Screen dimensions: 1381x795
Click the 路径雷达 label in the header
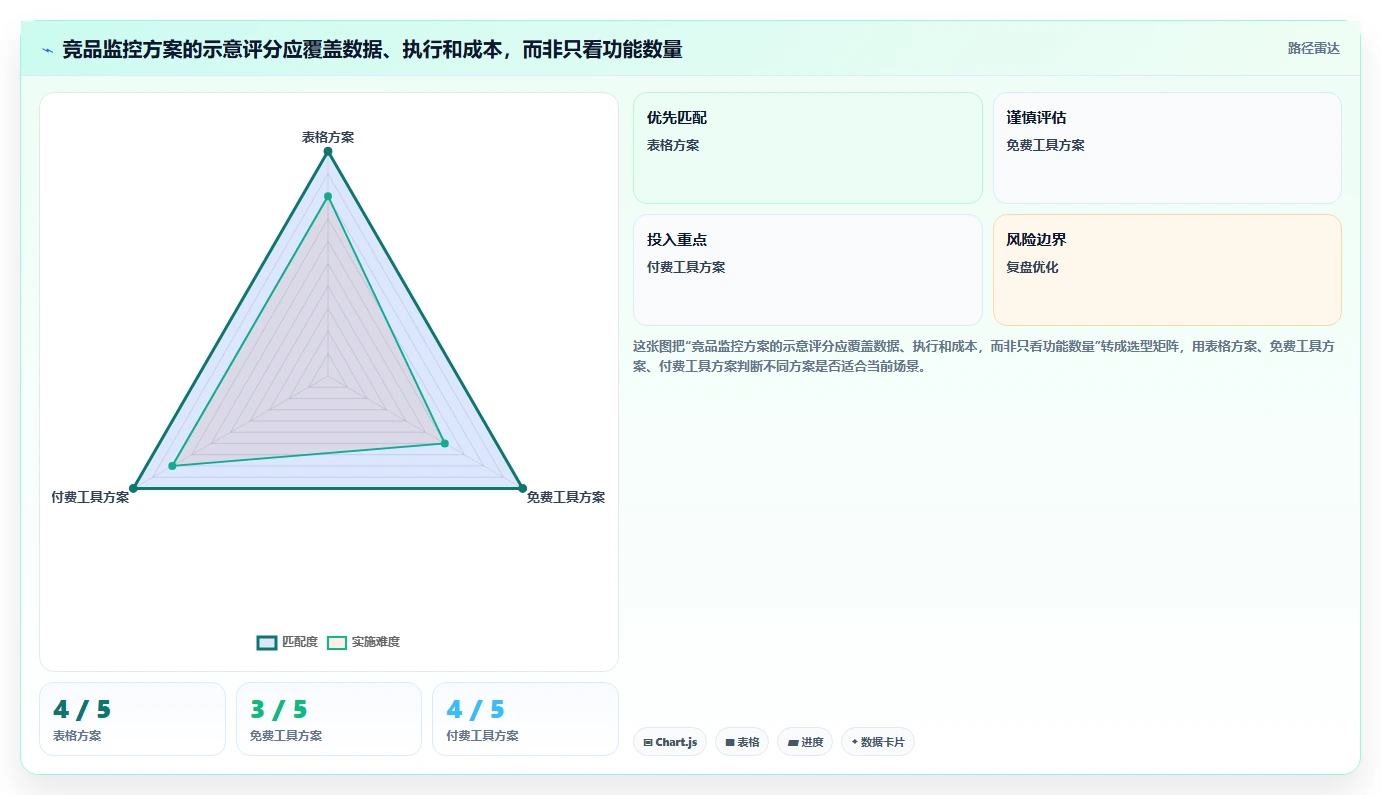pos(1313,48)
